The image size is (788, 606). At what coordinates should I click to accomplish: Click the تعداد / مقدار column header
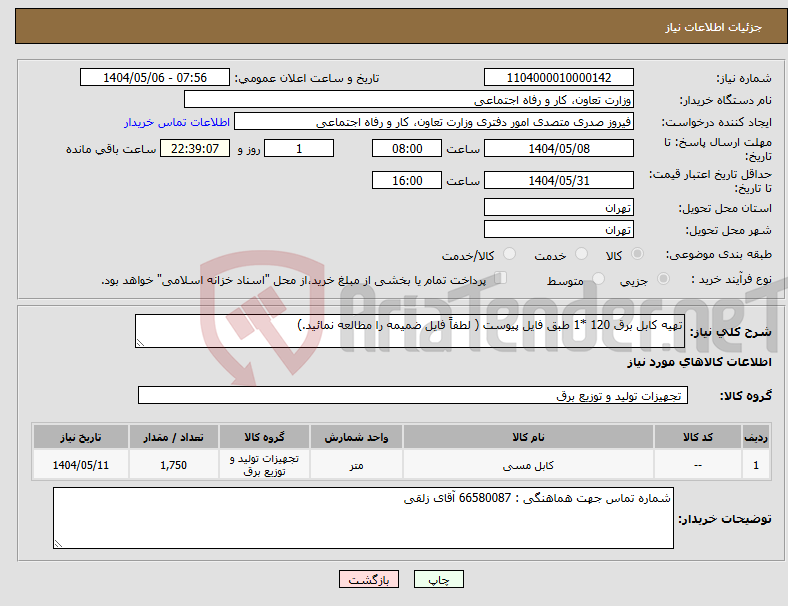(173, 437)
